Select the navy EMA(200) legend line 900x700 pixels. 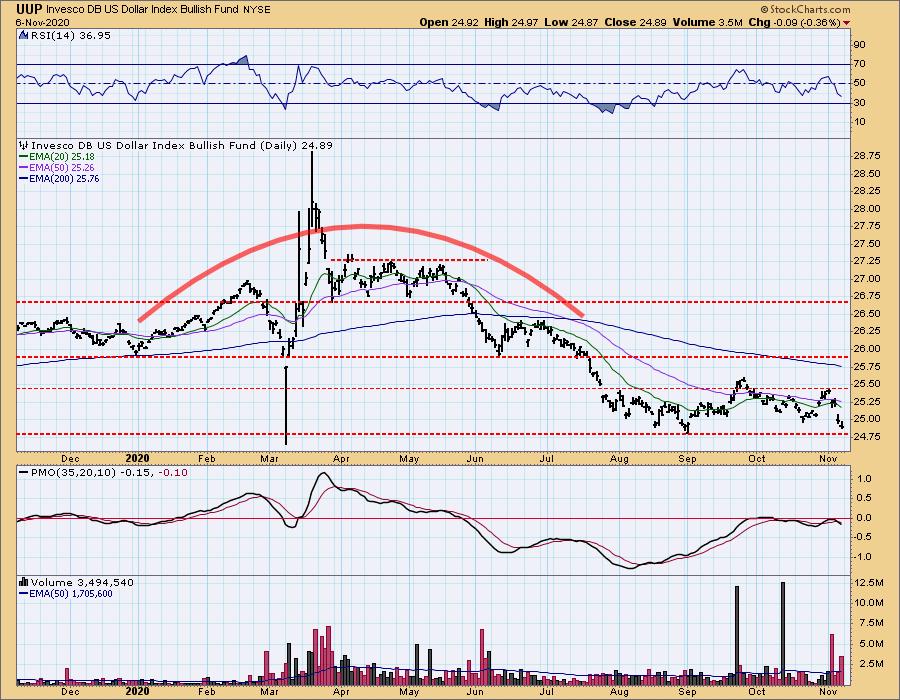pyautogui.click(x=24, y=178)
